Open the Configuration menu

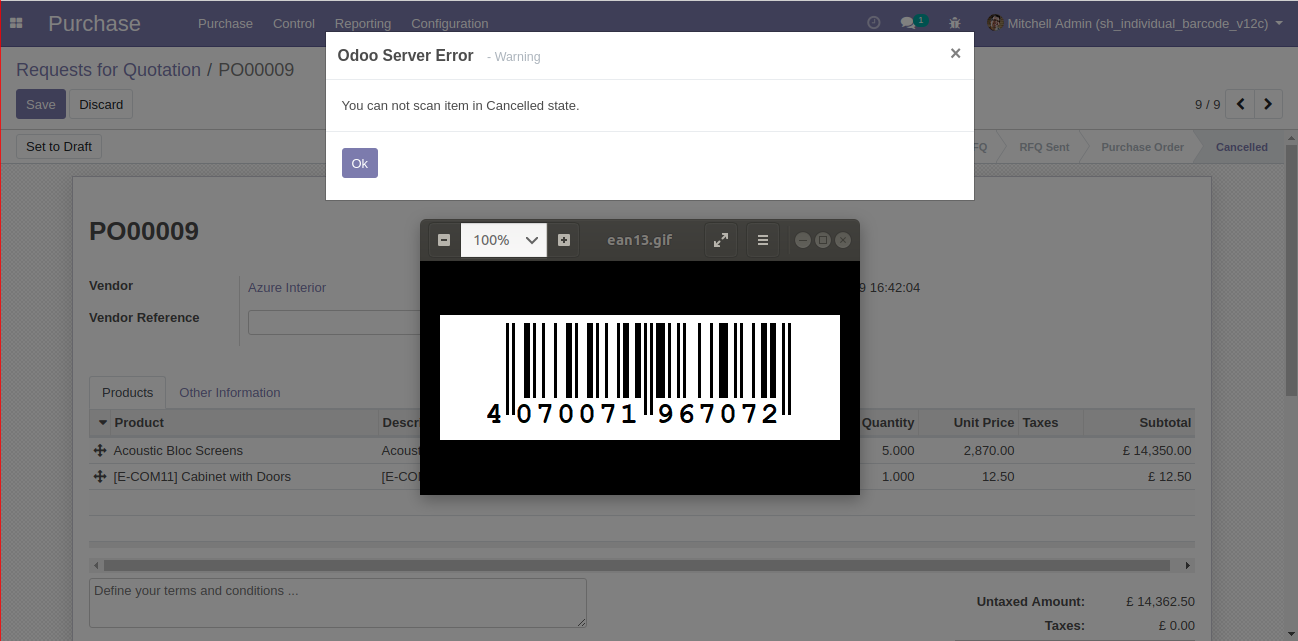coord(450,23)
